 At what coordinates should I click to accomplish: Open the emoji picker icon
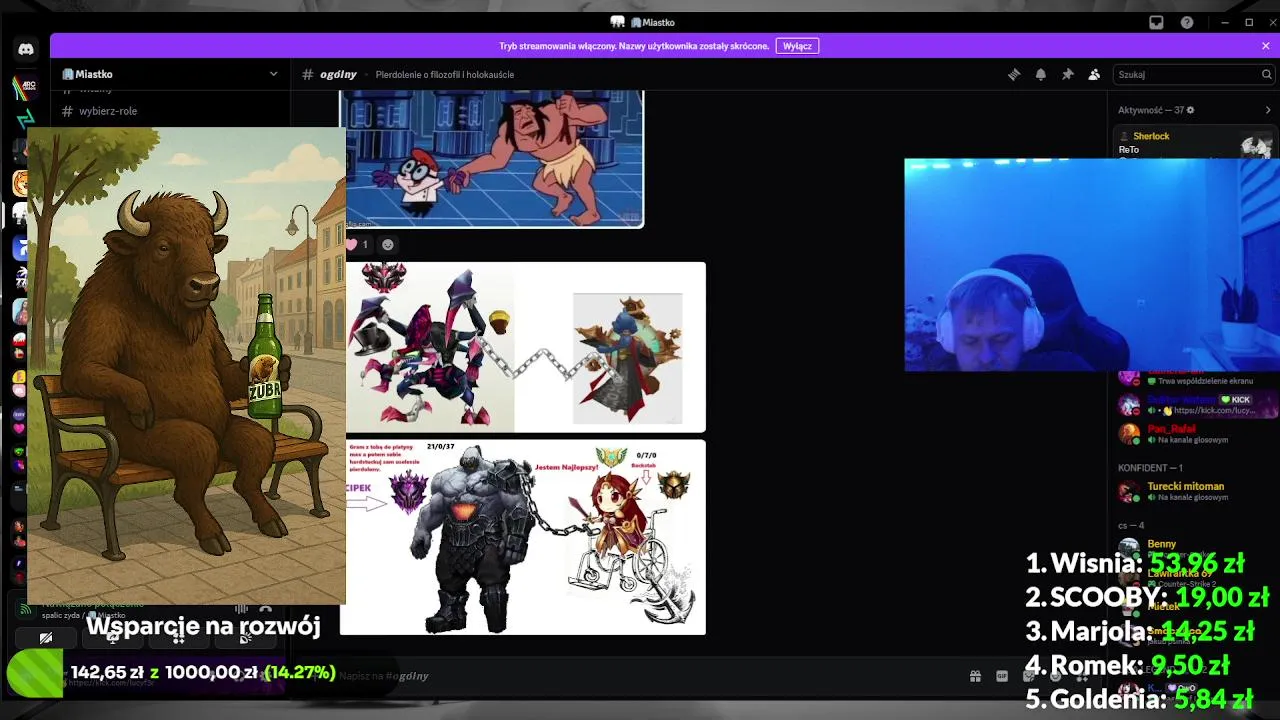click(x=1056, y=676)
